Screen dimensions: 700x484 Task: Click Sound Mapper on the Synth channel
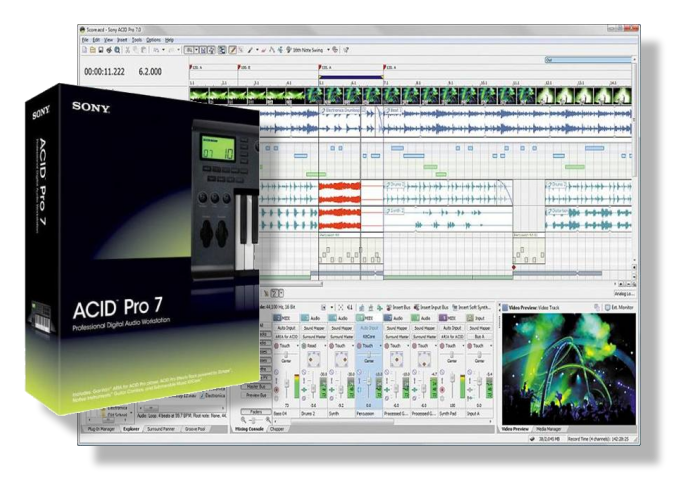coord(340,327)
